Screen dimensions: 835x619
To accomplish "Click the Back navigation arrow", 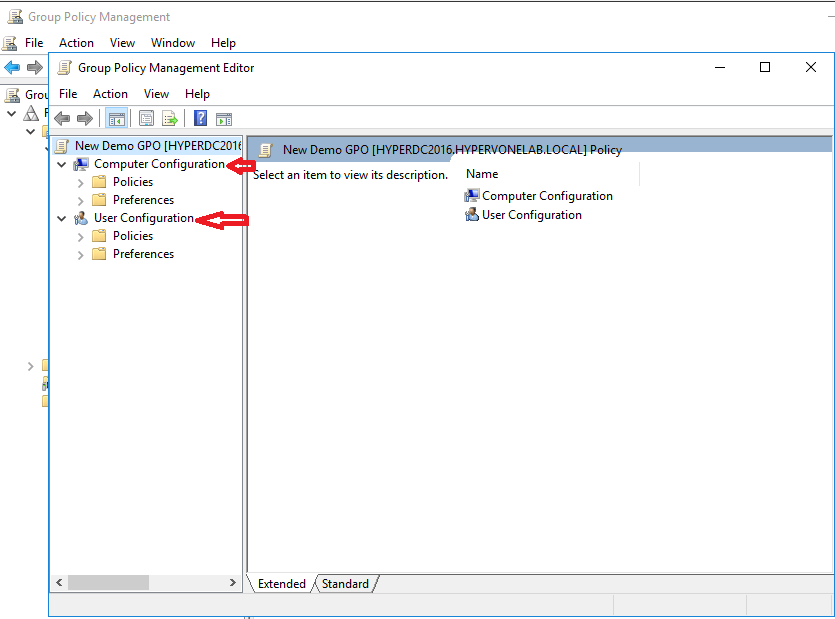I will [62, 117].
